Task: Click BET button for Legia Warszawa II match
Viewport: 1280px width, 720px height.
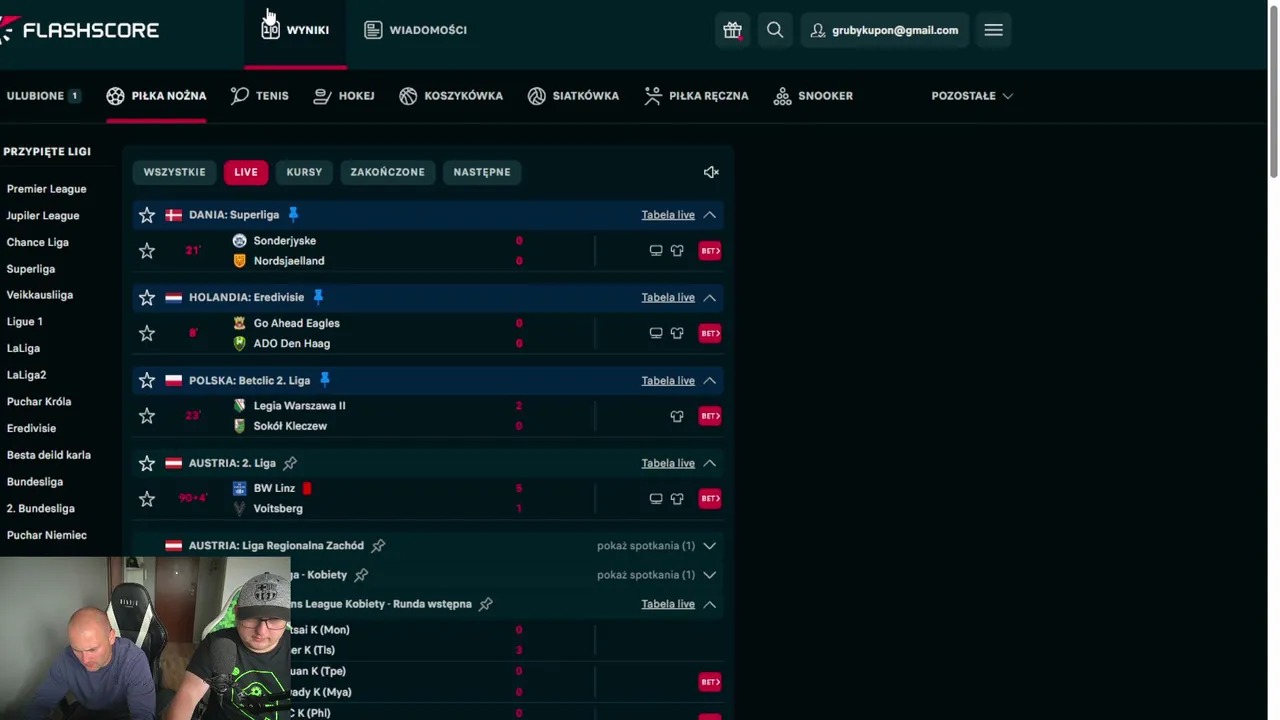Action: click(x=710, y=416)
